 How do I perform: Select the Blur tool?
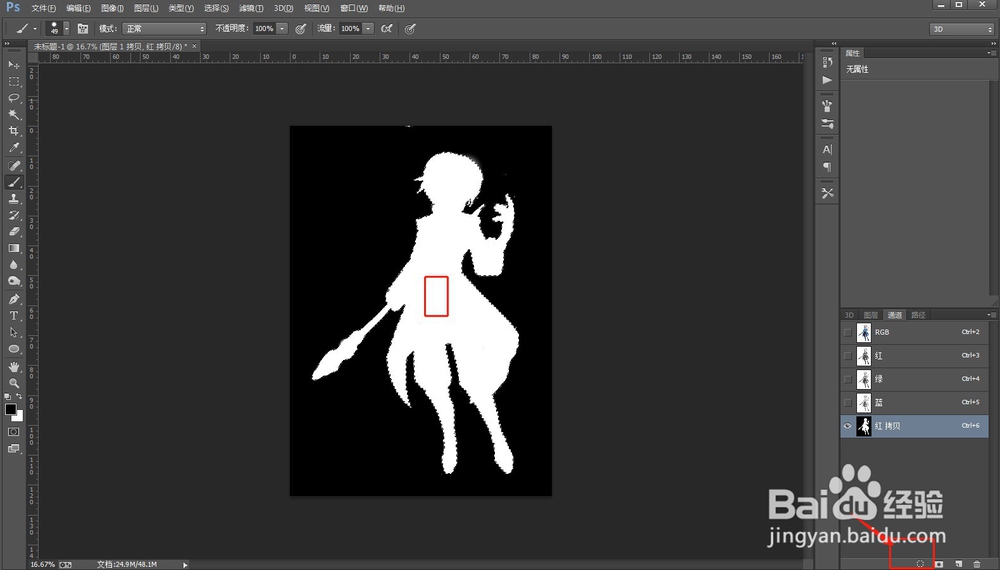pyautogui.click(x=13, y=265)
